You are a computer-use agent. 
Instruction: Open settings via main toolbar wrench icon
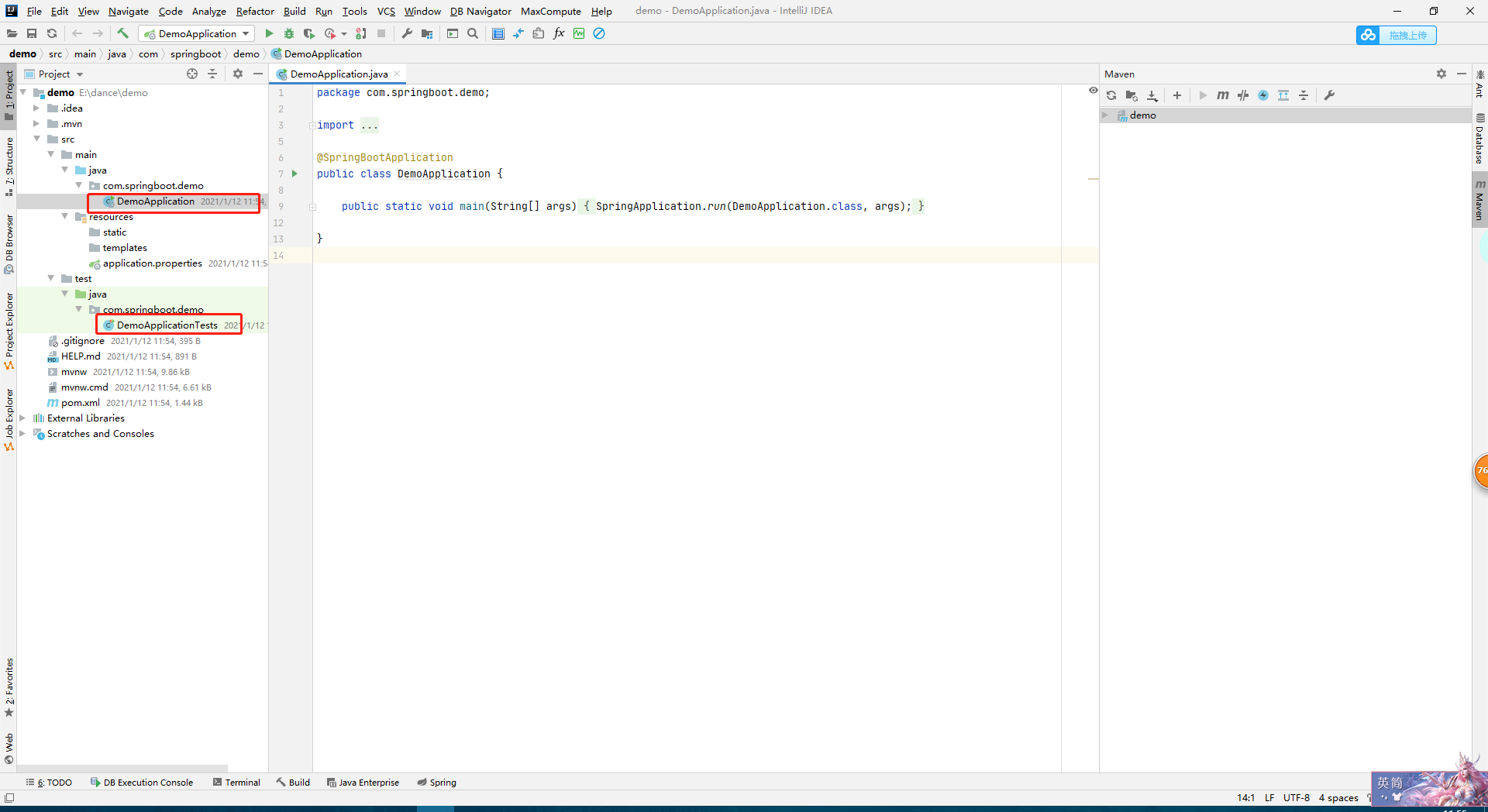tap(407, 33)
